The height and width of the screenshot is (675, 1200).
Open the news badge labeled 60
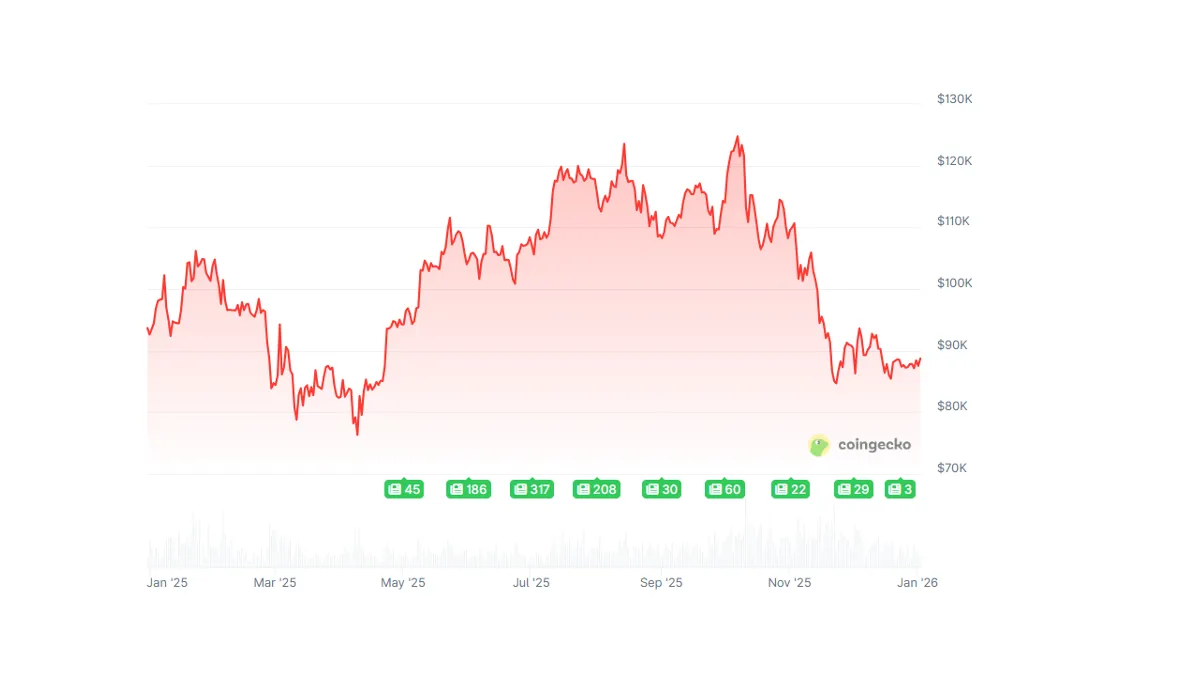tap(725, 489)
